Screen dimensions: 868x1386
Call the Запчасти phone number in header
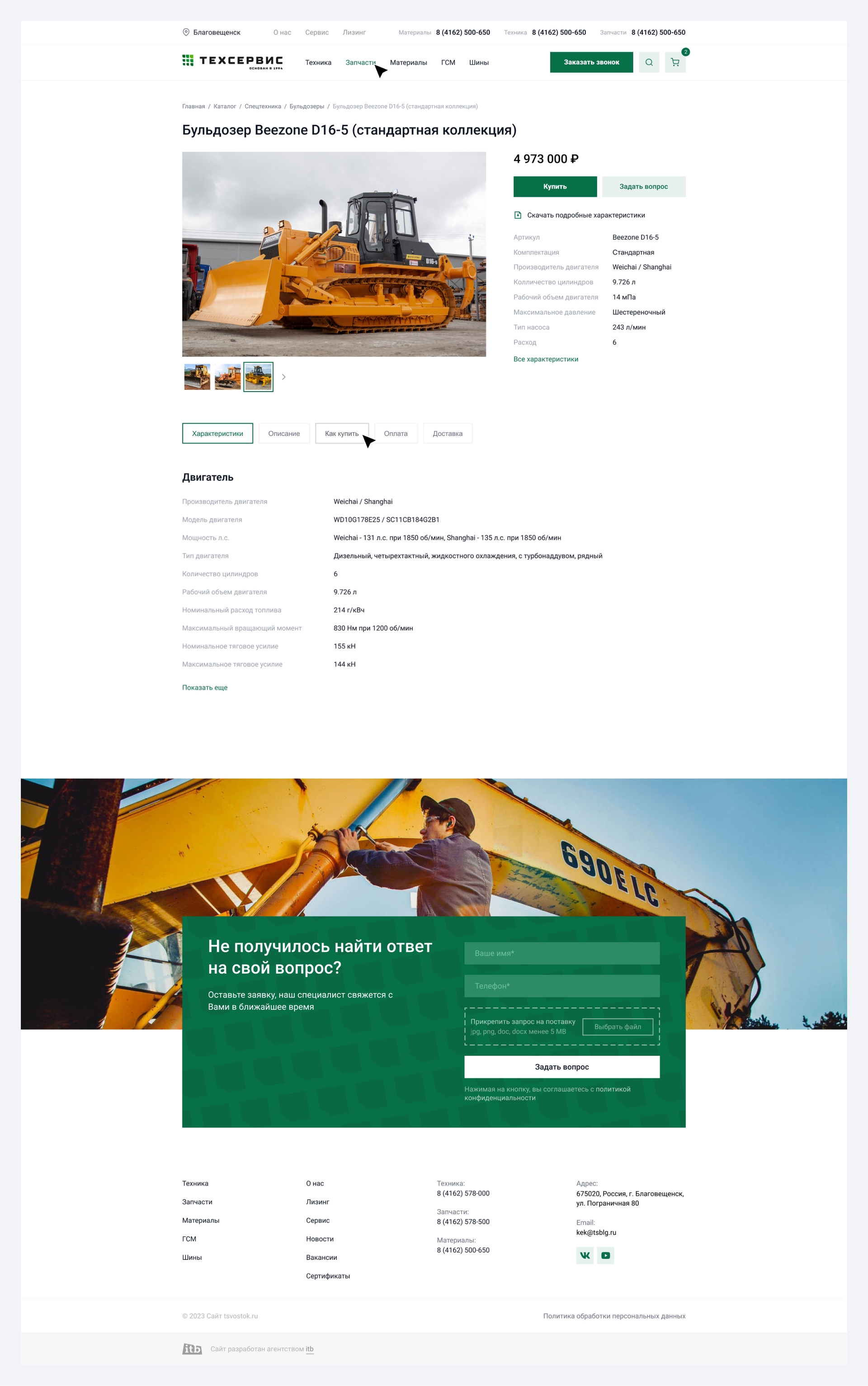(659, 33)
